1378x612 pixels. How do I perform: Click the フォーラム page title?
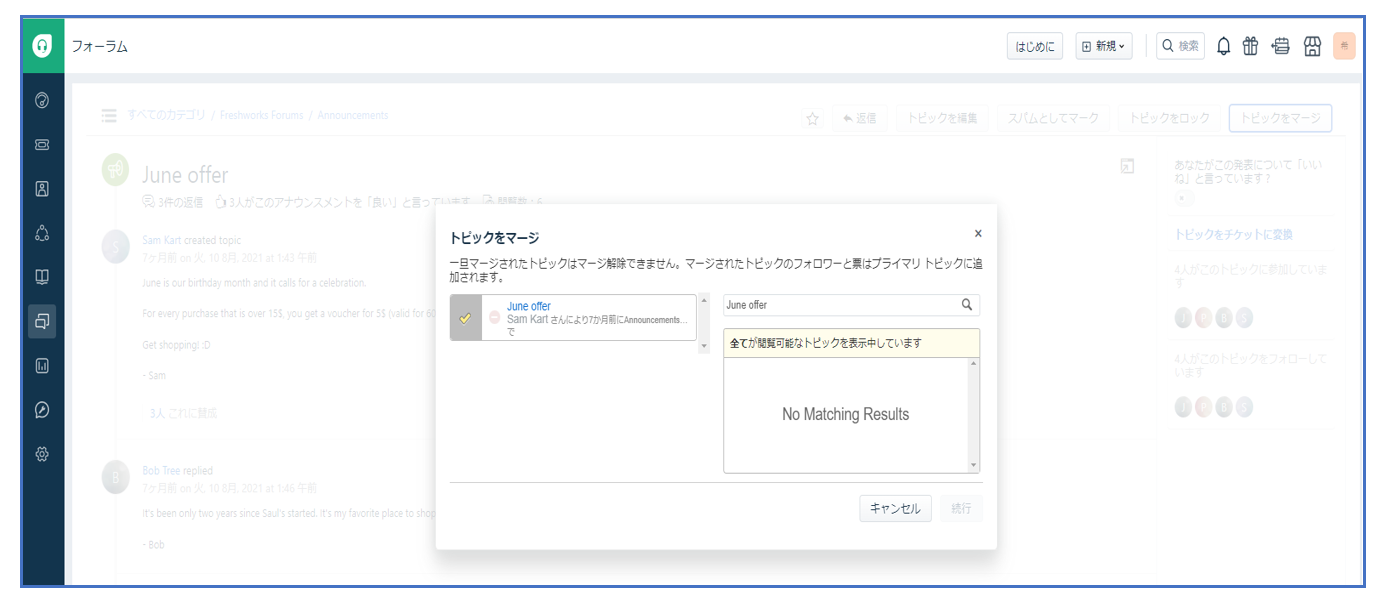point(100,46)
